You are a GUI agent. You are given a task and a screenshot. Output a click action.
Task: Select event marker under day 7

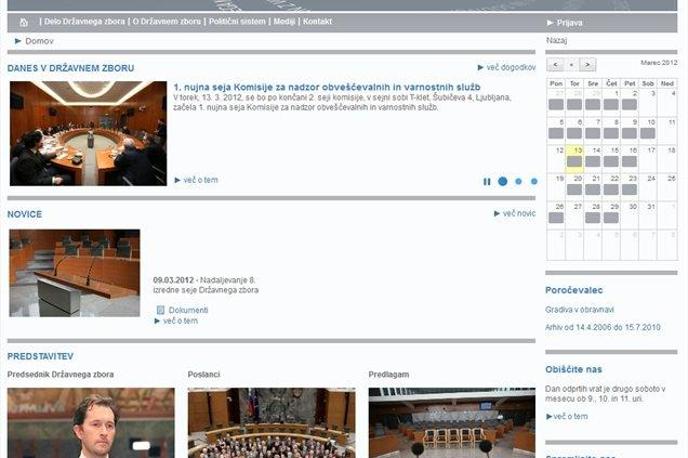click(x=593, y=133)
